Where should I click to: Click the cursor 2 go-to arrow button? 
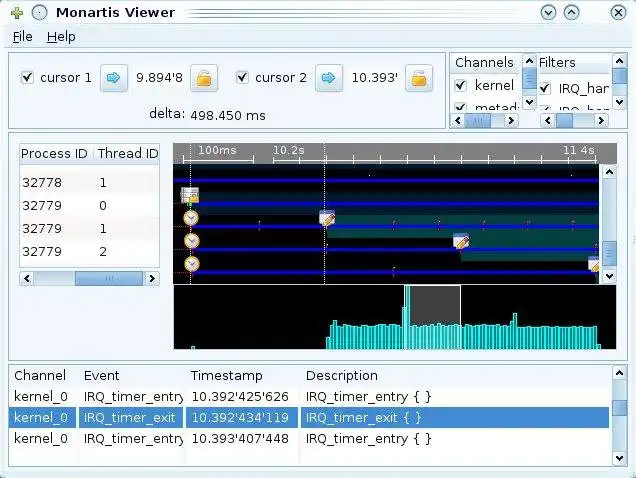(x=329, y=78)
